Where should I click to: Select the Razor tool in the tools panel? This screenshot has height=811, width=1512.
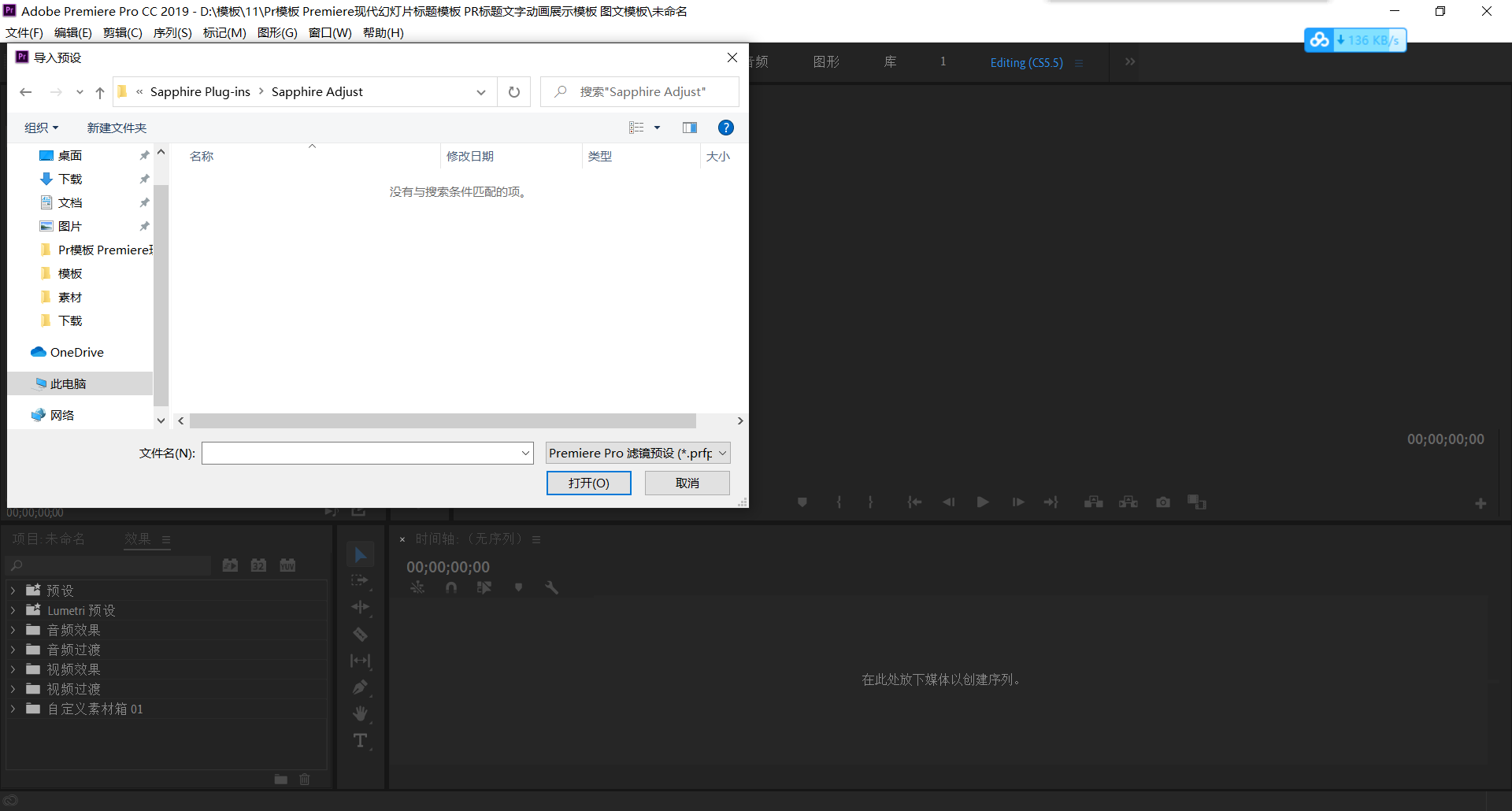360,635
